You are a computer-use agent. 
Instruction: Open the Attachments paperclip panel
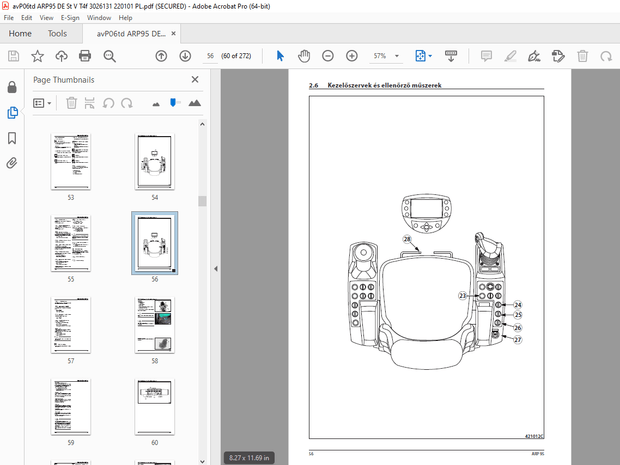point(12,163)
